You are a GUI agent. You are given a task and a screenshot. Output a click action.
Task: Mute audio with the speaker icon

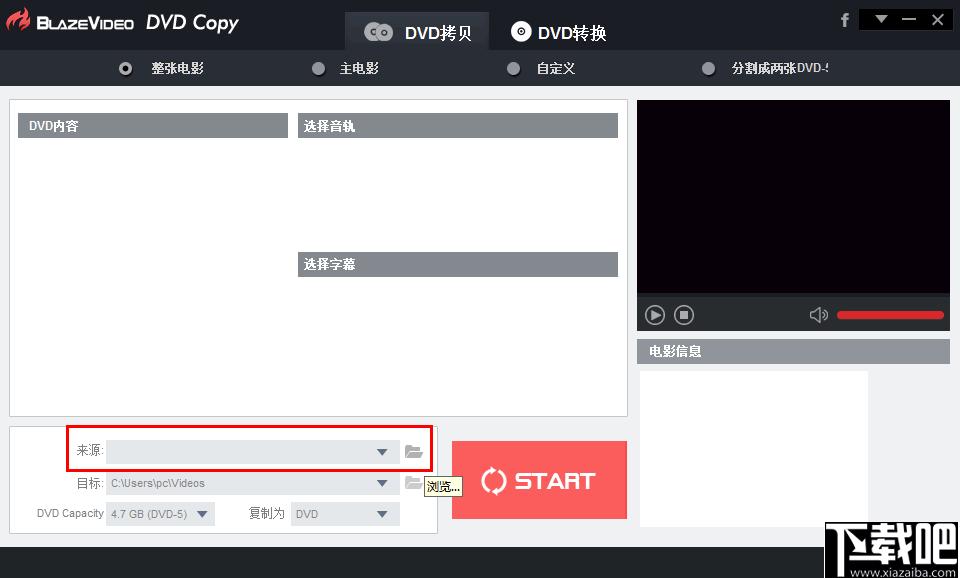pyautogui.click(x=819, y=315)
